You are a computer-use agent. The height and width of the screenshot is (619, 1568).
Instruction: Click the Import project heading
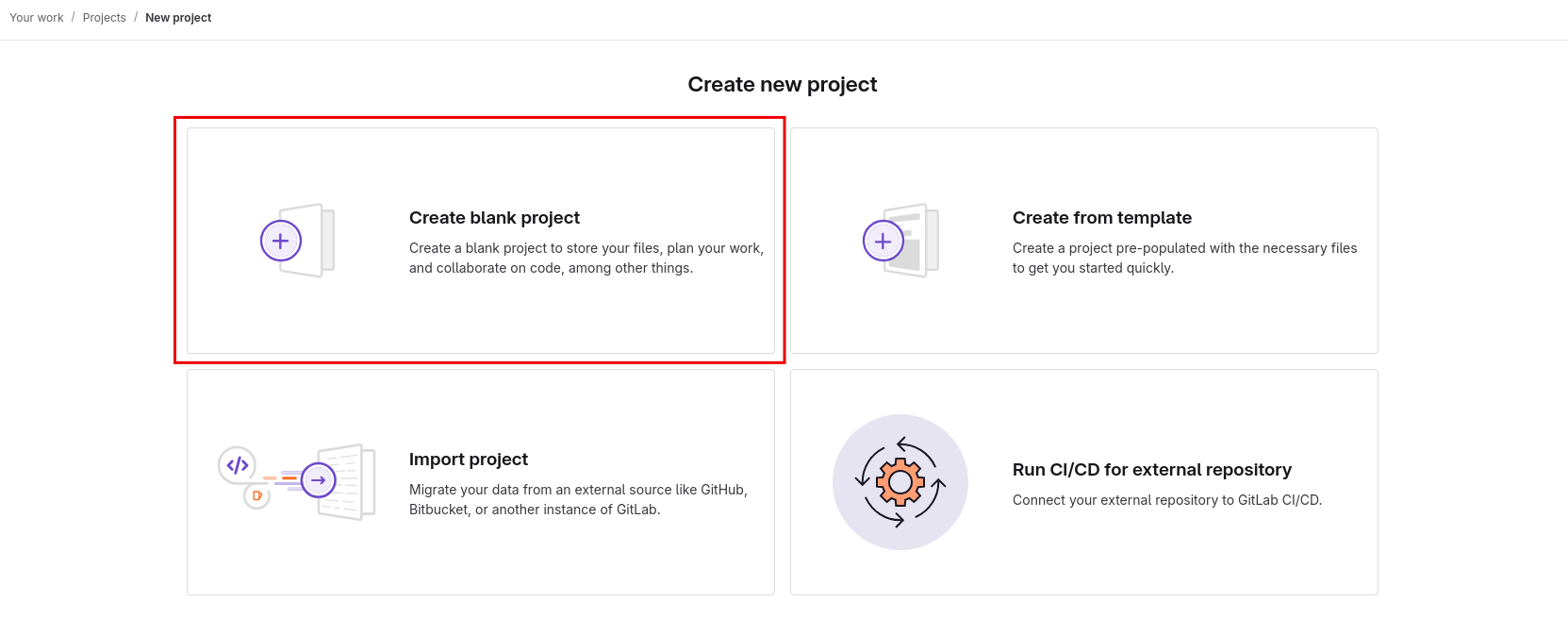(469, 460)
